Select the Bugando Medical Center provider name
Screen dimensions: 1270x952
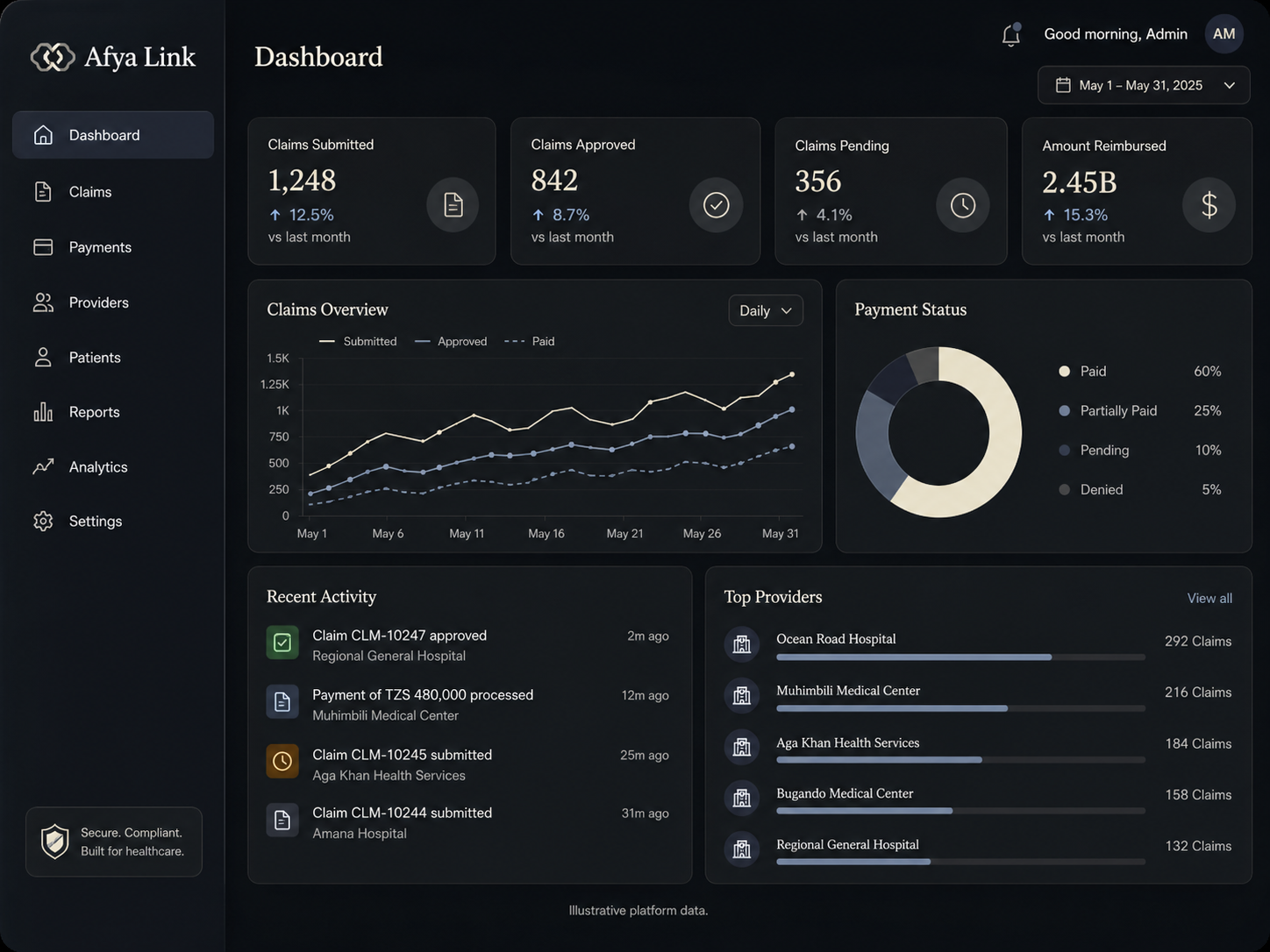pos(845,793)
